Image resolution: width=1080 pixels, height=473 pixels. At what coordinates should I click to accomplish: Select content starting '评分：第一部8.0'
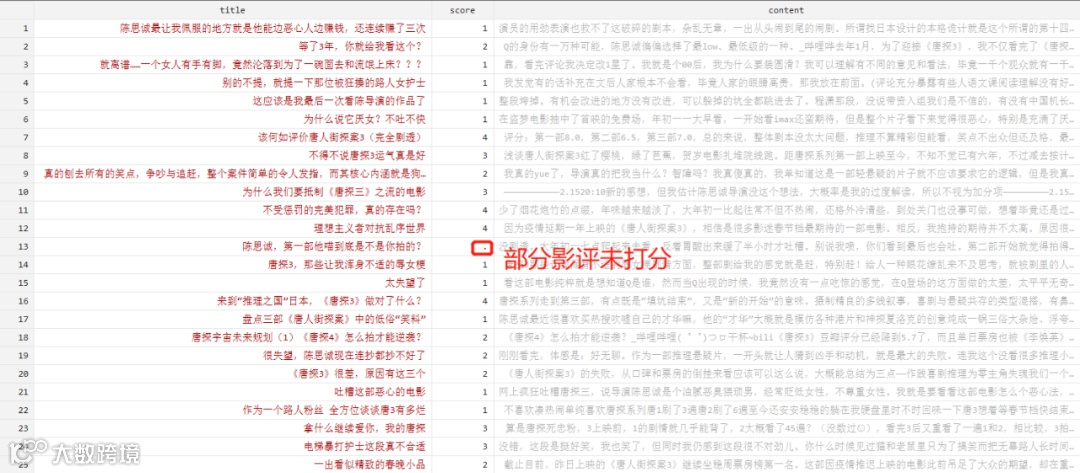click(787, 137)
